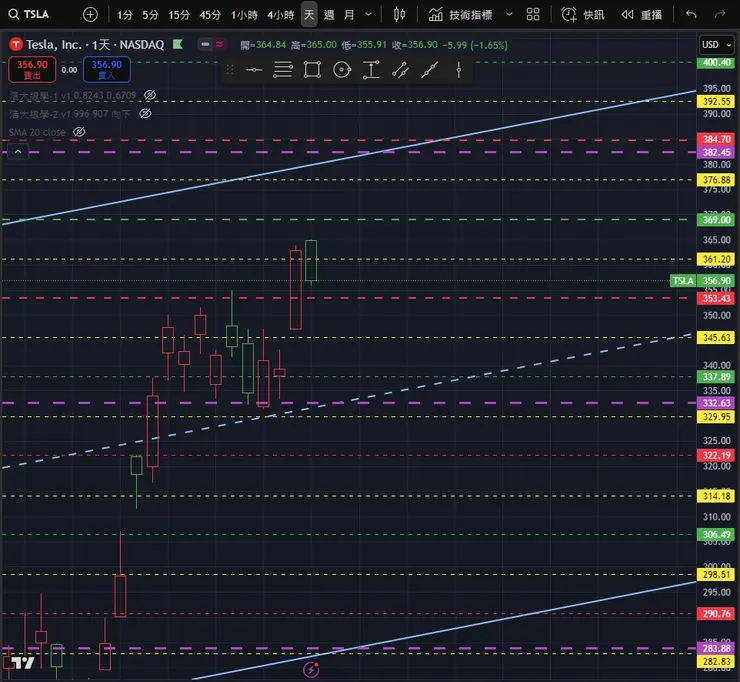Select the rectangle drawing tool
The image size is (740, 682).
(312, 70)
